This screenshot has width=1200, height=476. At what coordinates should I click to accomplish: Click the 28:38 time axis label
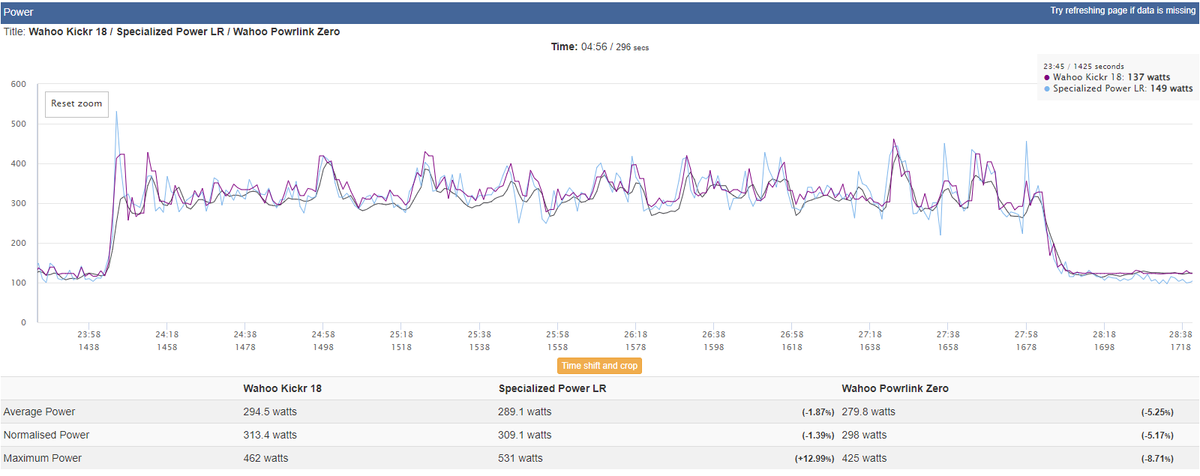1182,334
